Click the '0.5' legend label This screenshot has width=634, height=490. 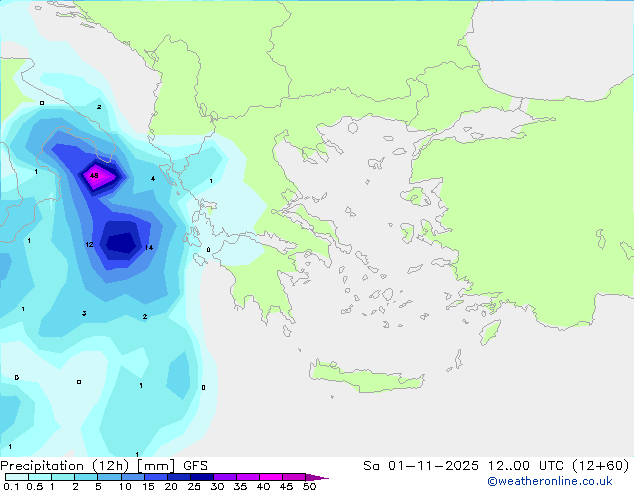[35, 486]
